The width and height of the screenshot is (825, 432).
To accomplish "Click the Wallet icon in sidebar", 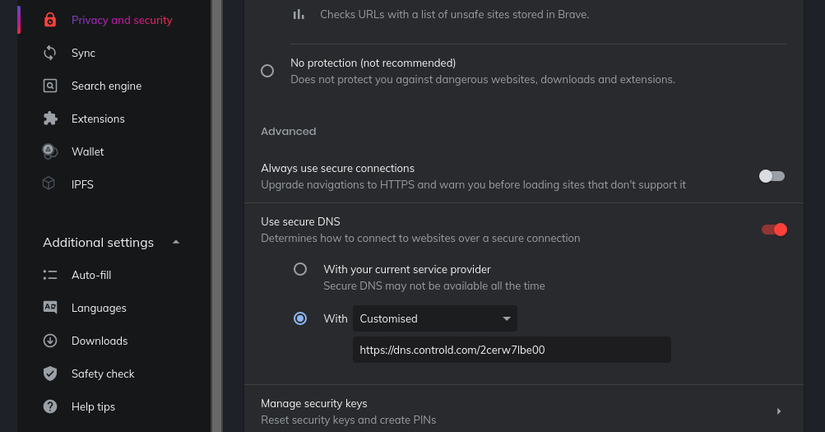I will pyautogui.click(x=49, y=152).
